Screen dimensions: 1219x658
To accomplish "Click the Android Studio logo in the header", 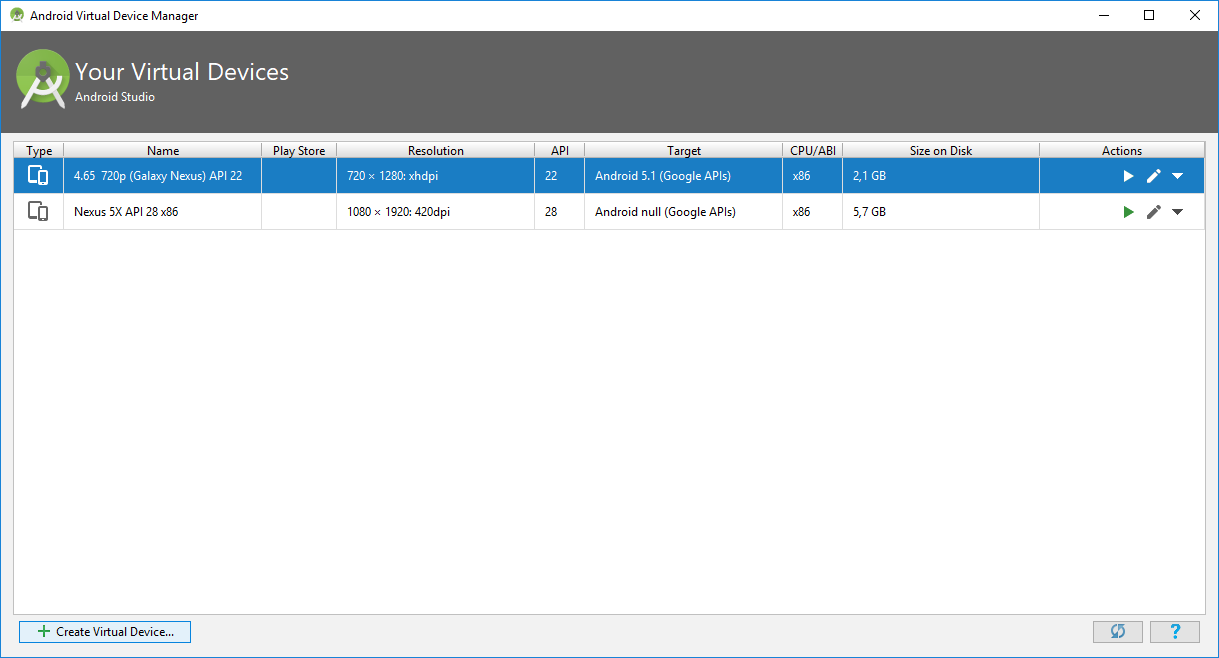I will [x=42, y=79].
